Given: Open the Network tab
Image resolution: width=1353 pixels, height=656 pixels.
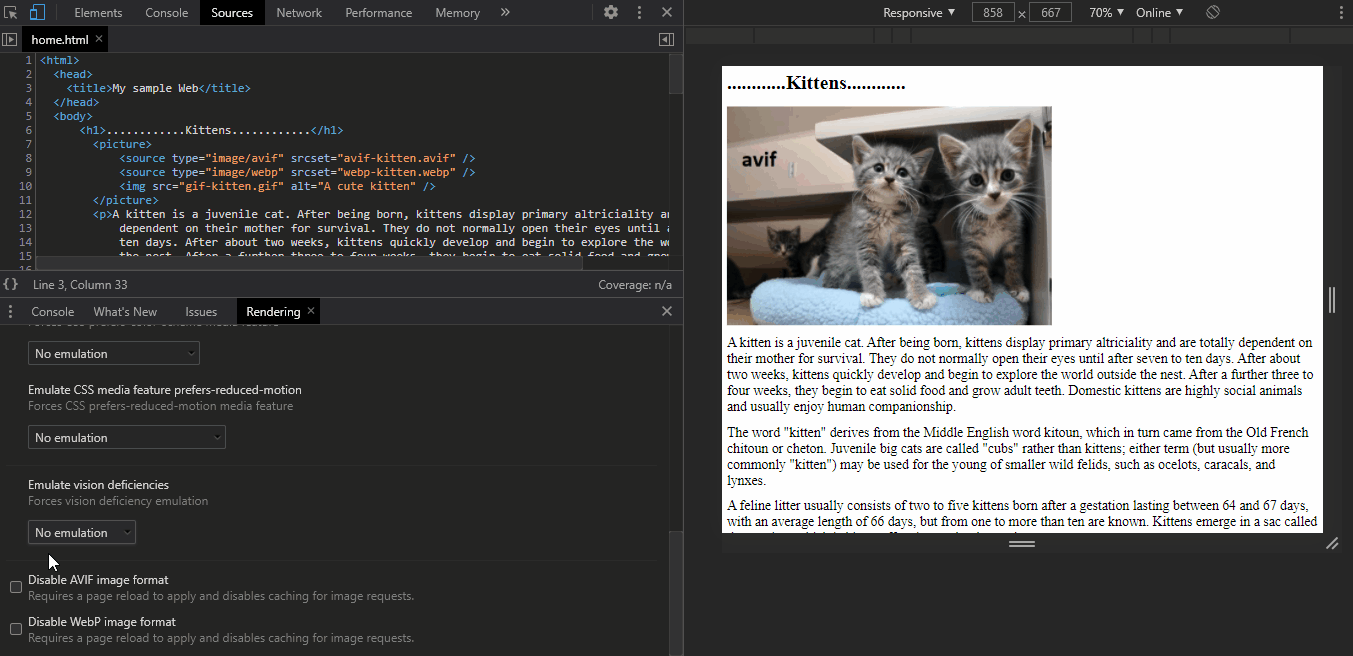Looking at the screenshot, I should coord(299,13).
